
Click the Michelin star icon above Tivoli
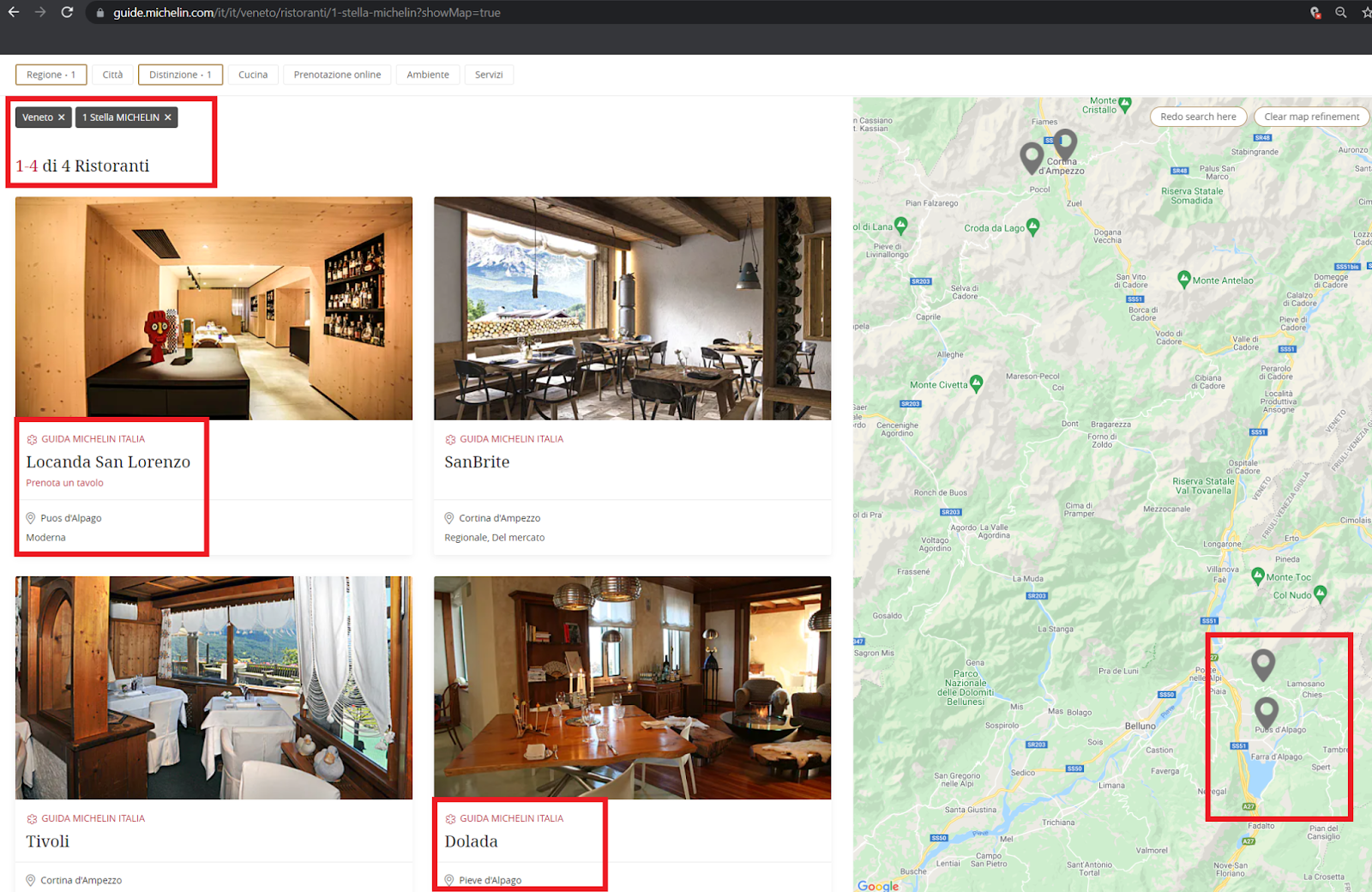click(x=32, y=819)
